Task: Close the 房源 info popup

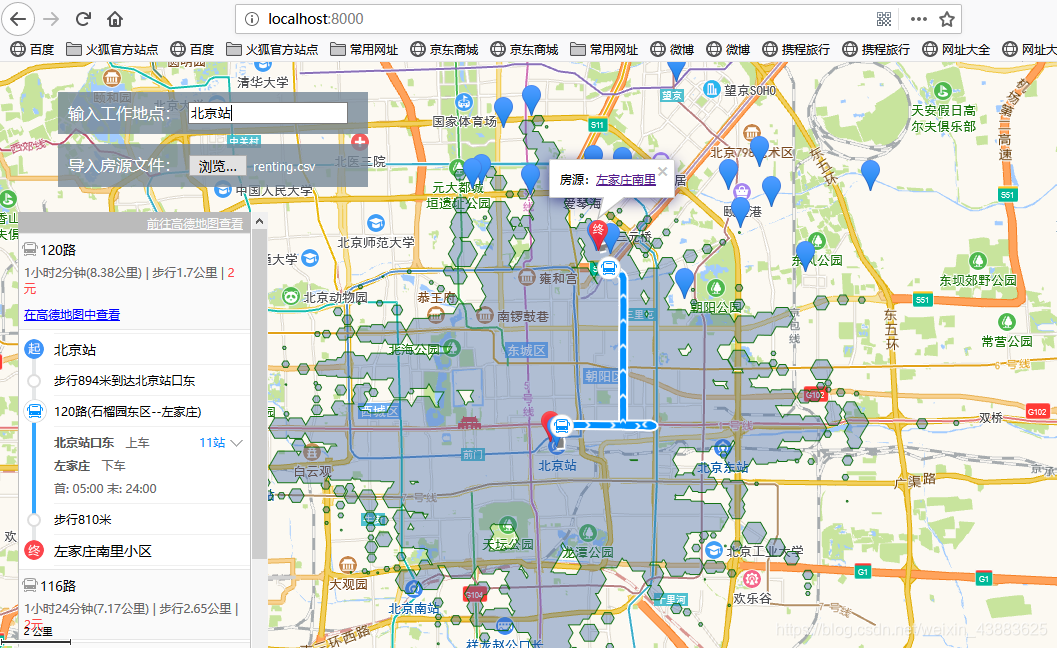Action: (663, 171)
